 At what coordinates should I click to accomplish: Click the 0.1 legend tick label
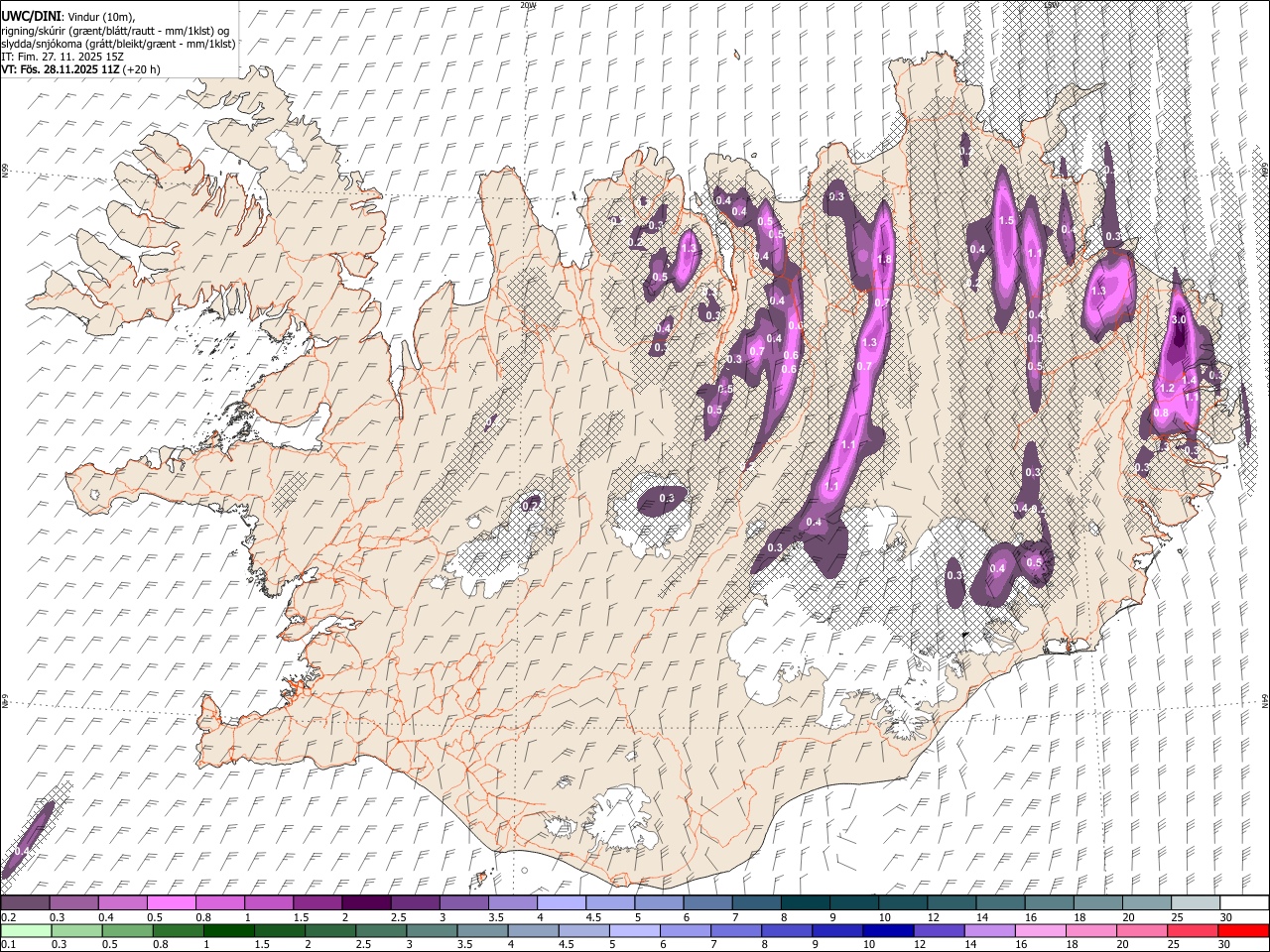9,945
